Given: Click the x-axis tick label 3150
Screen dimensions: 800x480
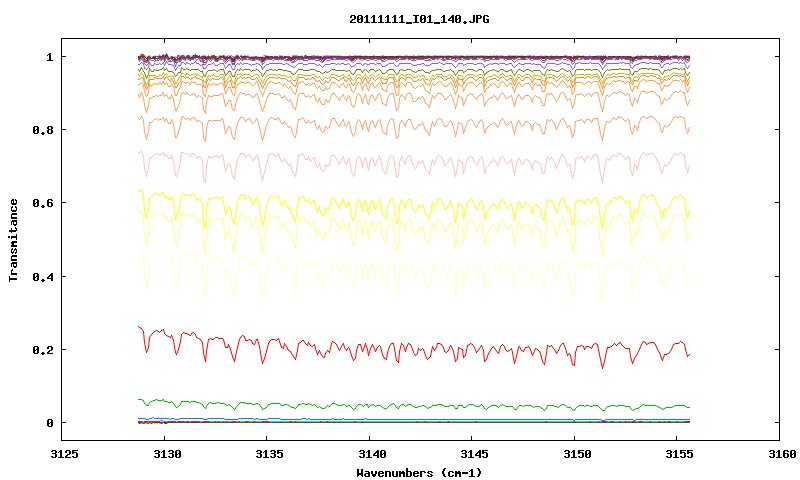Looking at the screenshot, I should tap(577, 454).
